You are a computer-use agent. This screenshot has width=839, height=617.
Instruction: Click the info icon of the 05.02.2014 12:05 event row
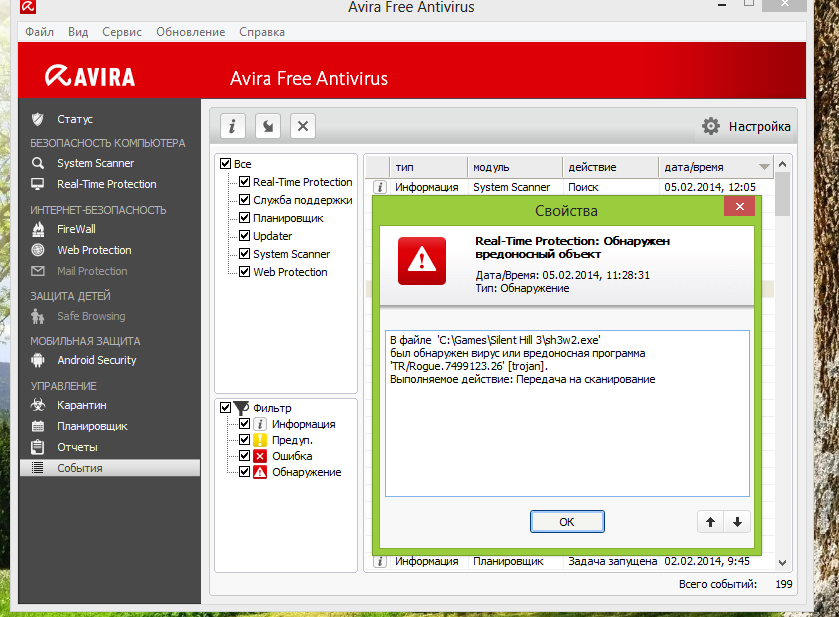[379, 187]
